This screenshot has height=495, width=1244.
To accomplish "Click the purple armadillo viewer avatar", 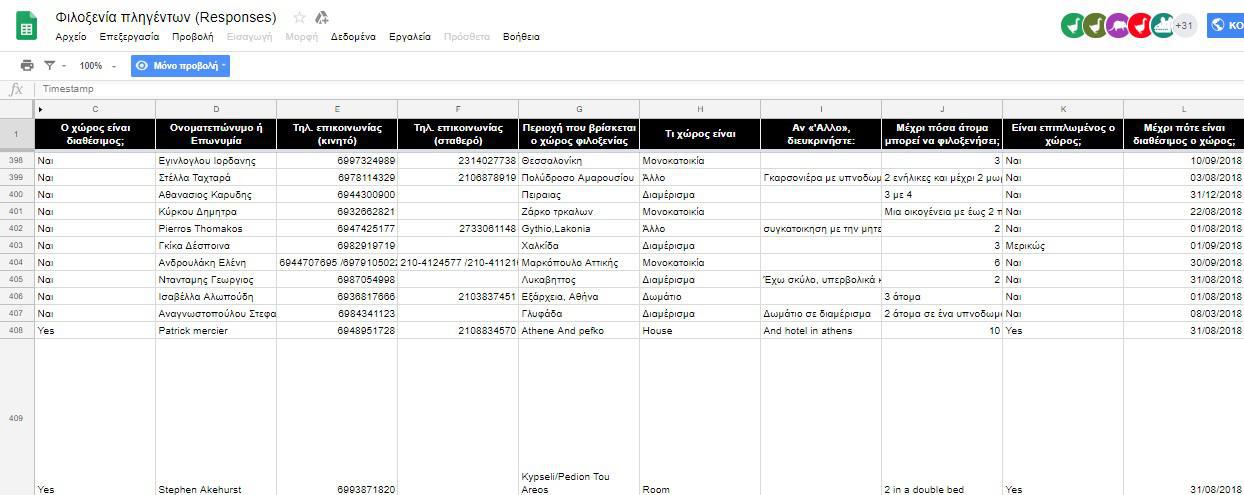I will point(1117,25).
